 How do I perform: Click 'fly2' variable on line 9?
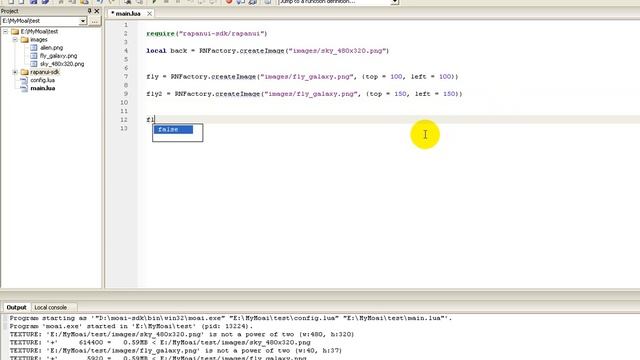click(x=154, y=94)
